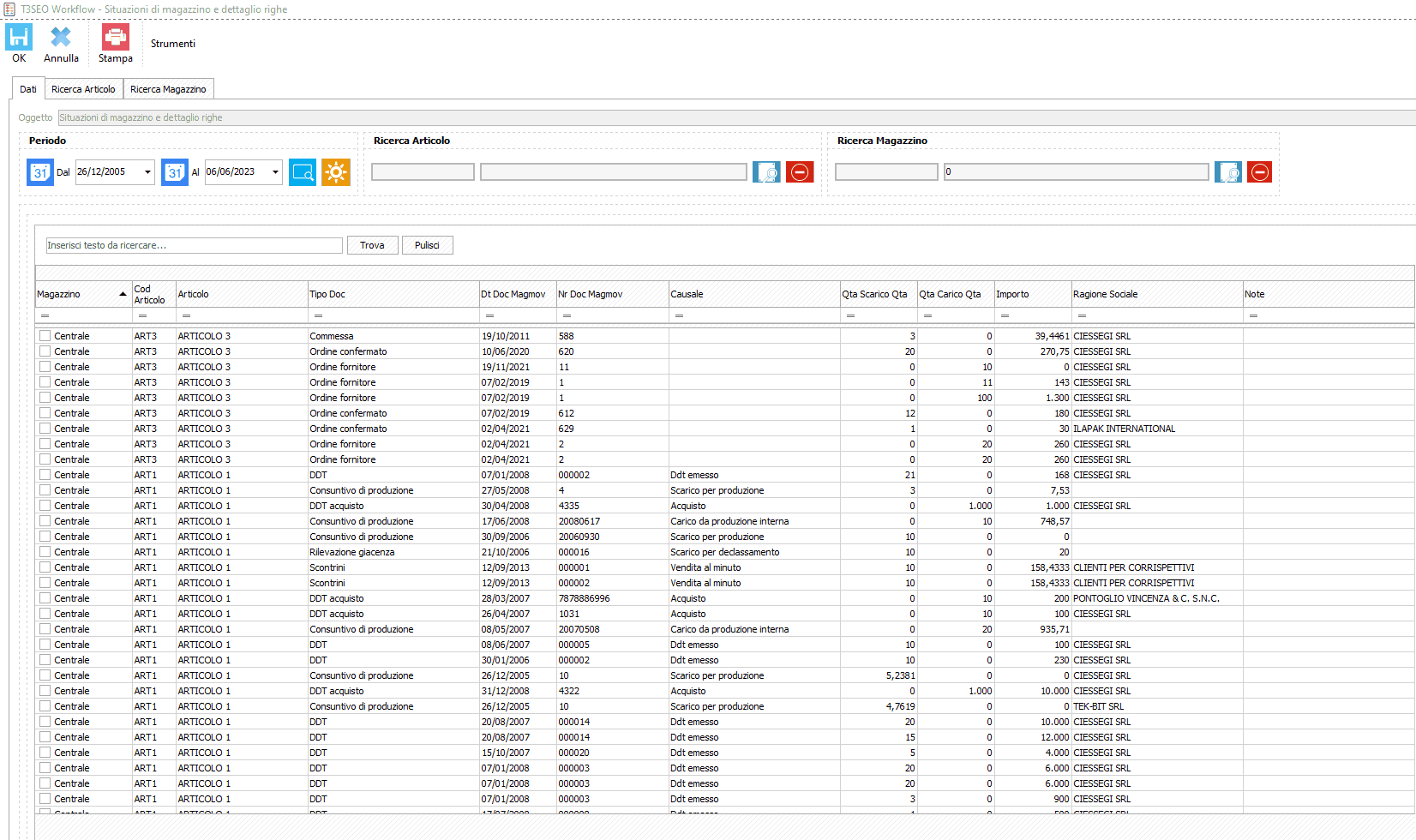Select the '39,4461' Importo cell
The image size is (1416, 840).
(x=1033, y=336)
